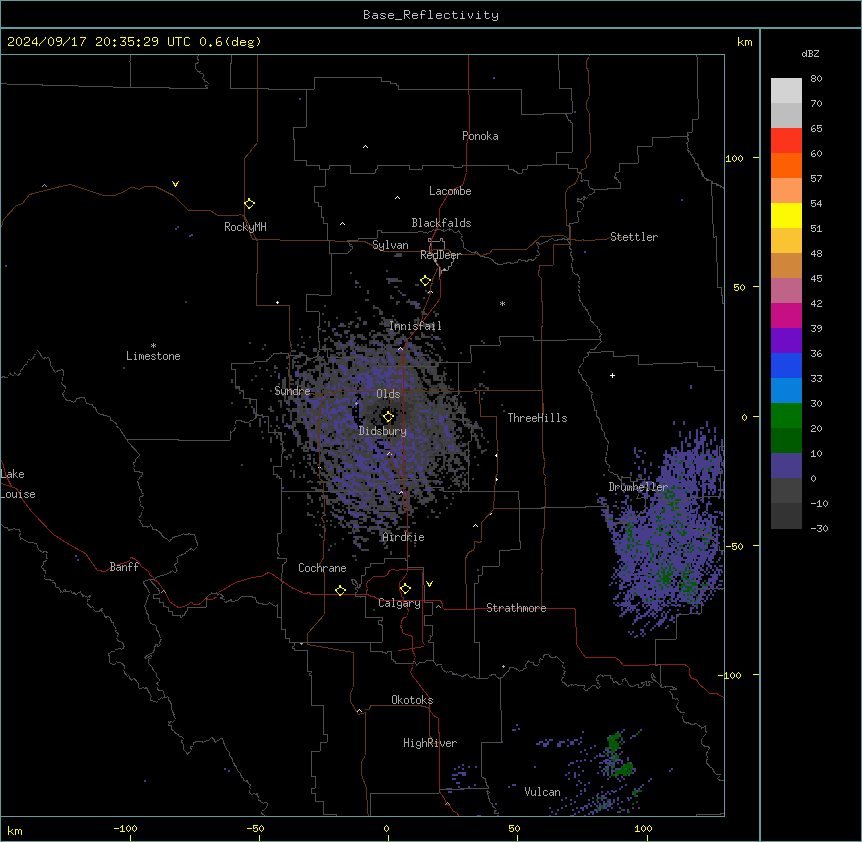Select the slate-blue 0-10 dBZ legend swatch
The height and width of the screenshot is (842, 862).
[x=786, y=466]
